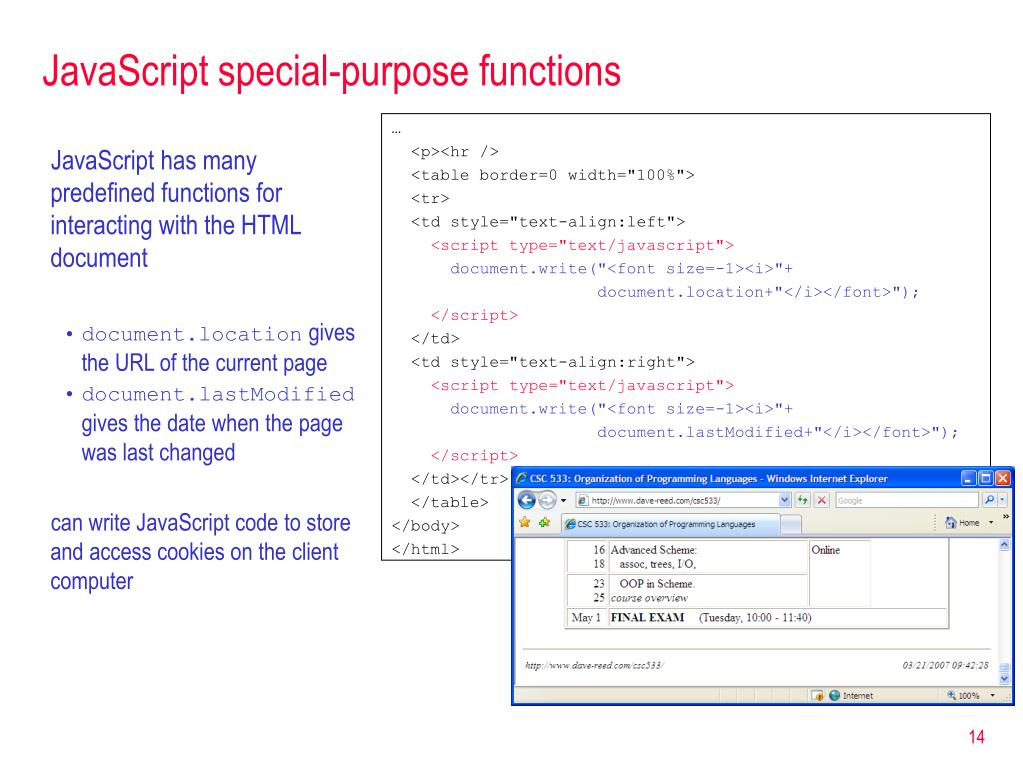
Task: Click the 'document.location' bullet text
Action: pos(191,334)
